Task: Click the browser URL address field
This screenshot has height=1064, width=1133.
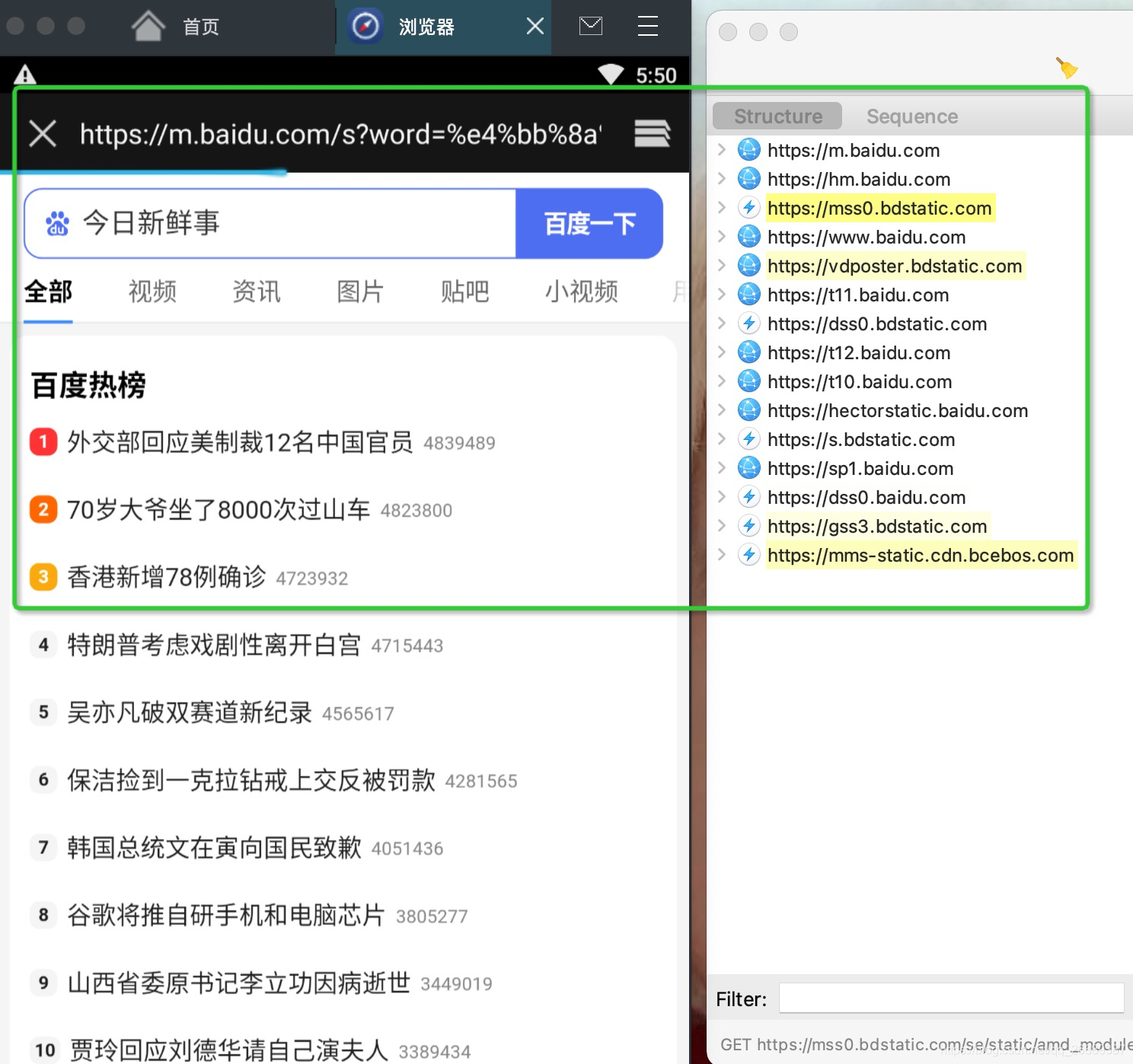Action: pos(341,134)
